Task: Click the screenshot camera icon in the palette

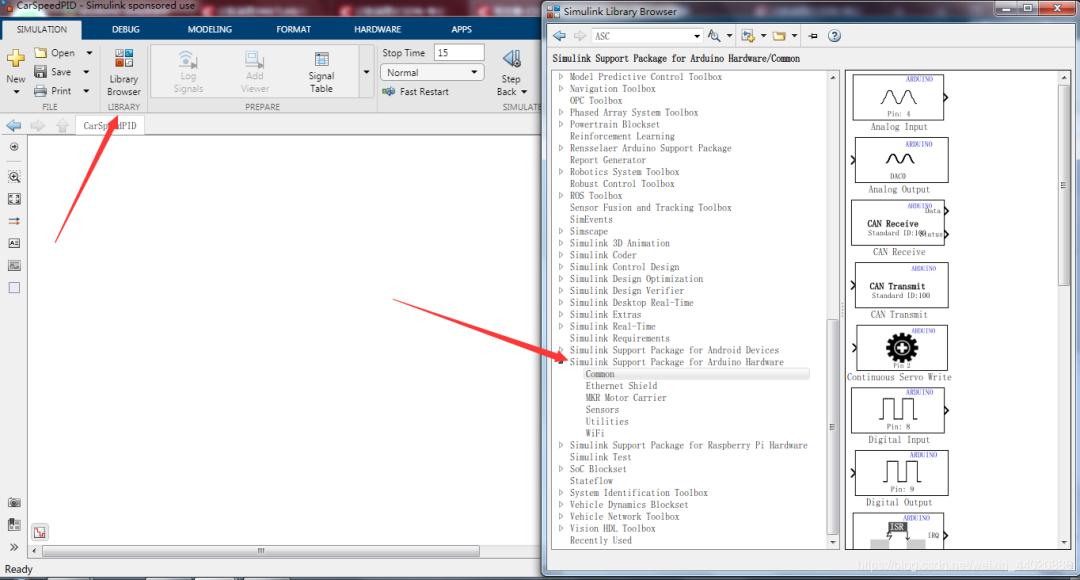Action: tap(14, 503)
